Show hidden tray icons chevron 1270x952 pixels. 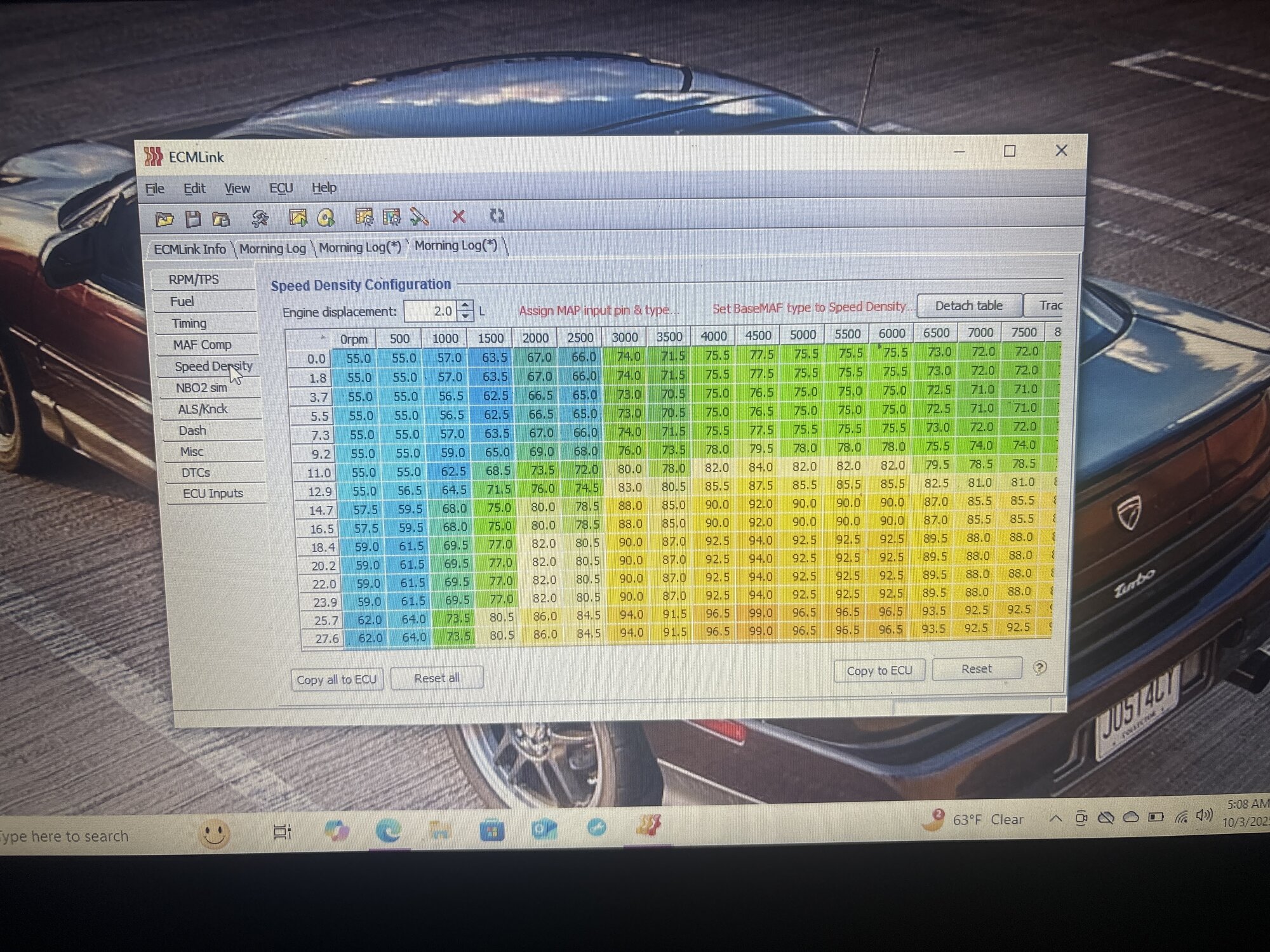tap(1055, 819)
